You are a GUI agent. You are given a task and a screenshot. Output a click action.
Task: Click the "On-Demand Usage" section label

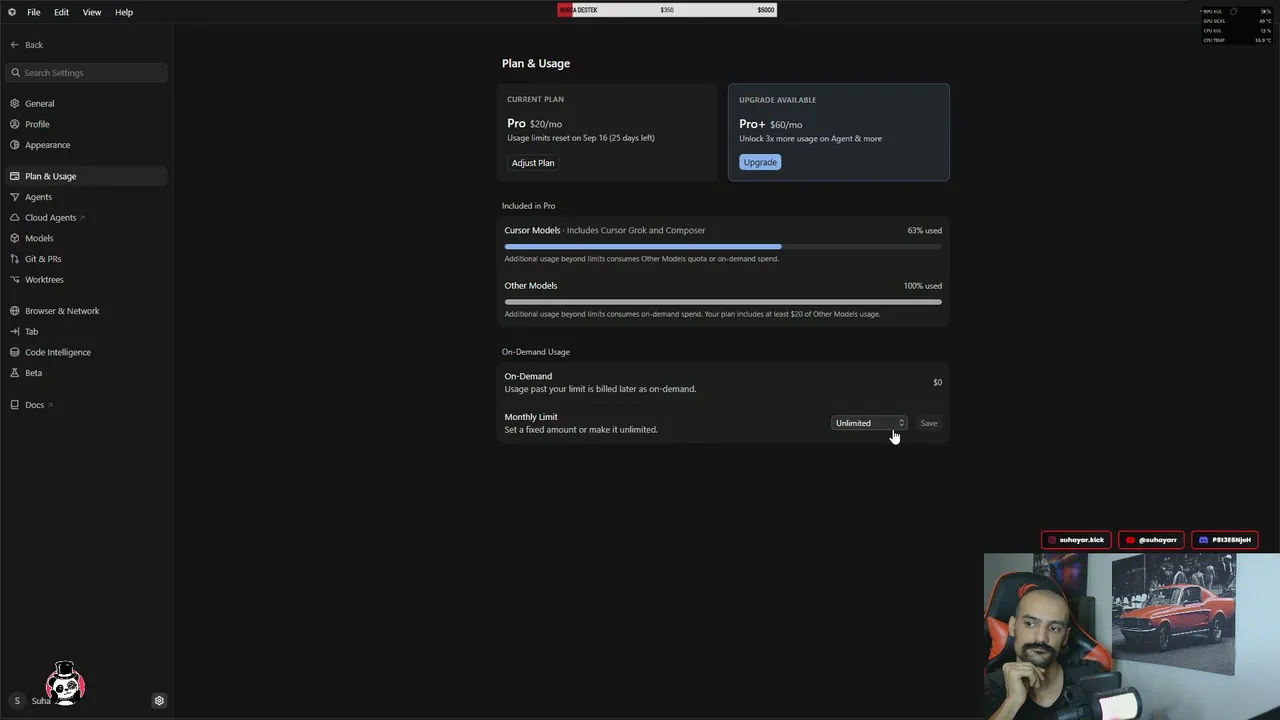point(536,352)
